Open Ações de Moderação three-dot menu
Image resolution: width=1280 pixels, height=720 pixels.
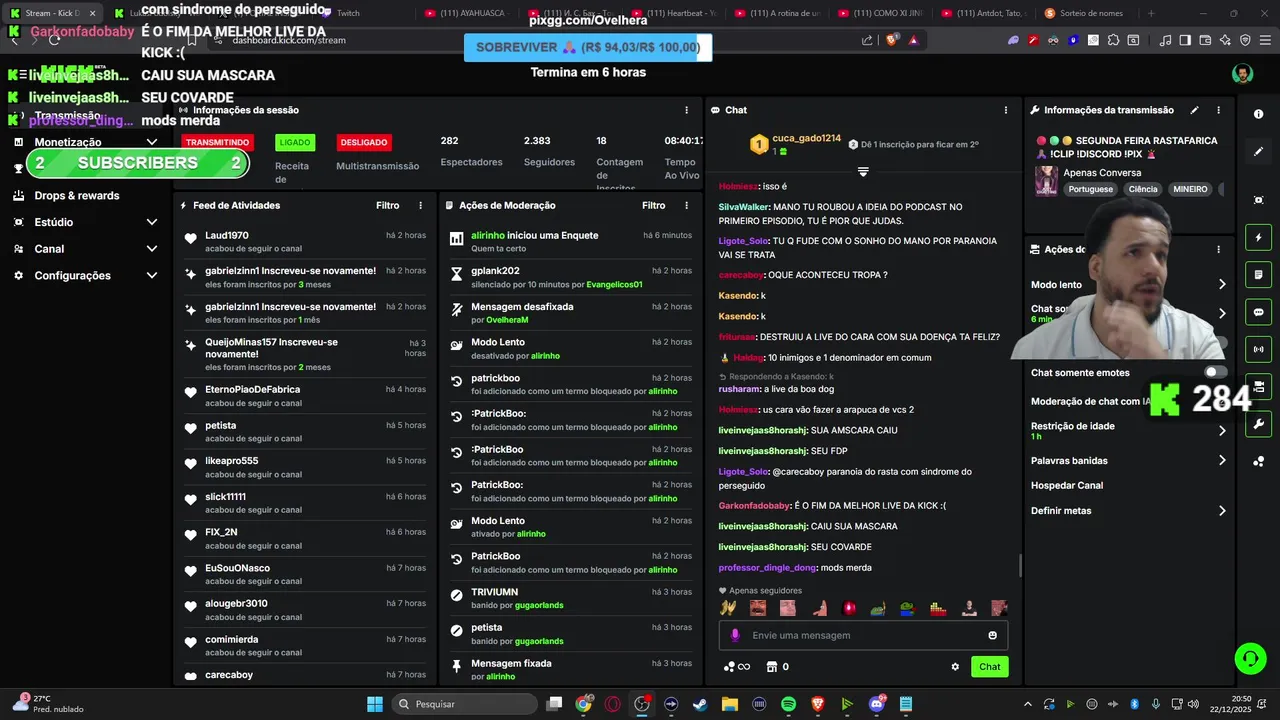pyautogui.click(x=686, y=205)
